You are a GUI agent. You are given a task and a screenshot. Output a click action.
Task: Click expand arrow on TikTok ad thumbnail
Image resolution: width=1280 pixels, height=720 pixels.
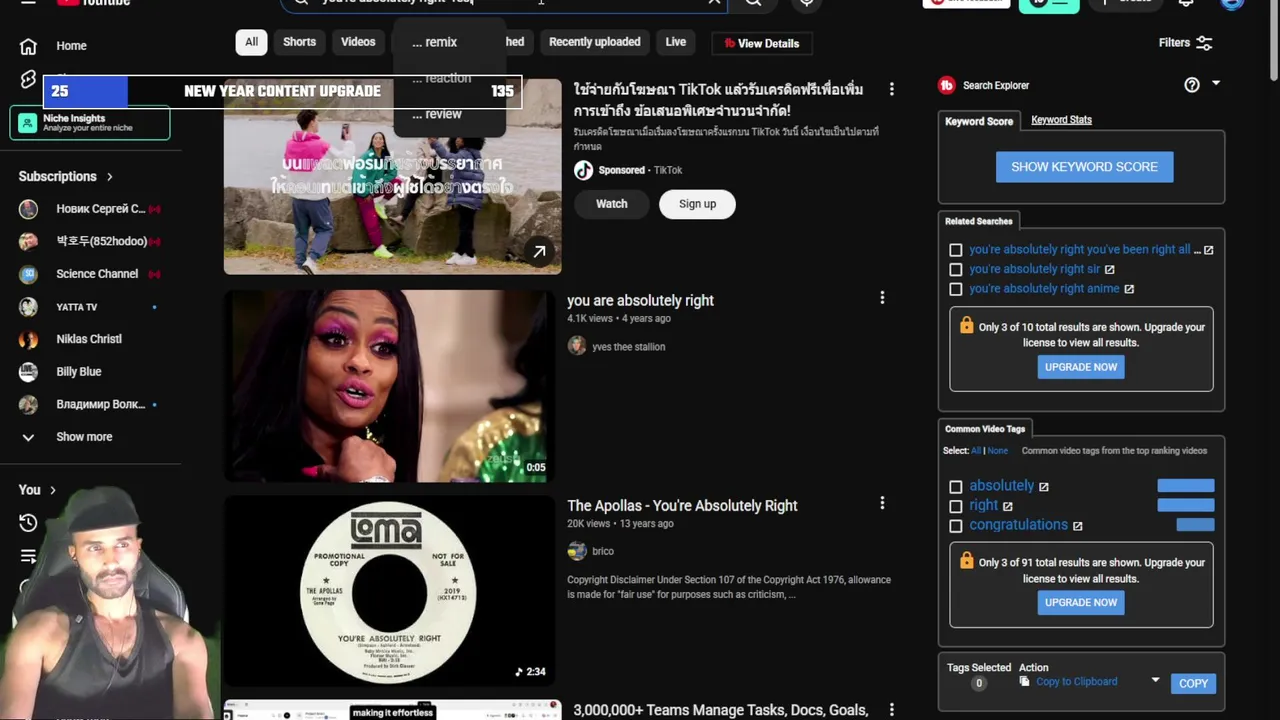click(539, 252)
